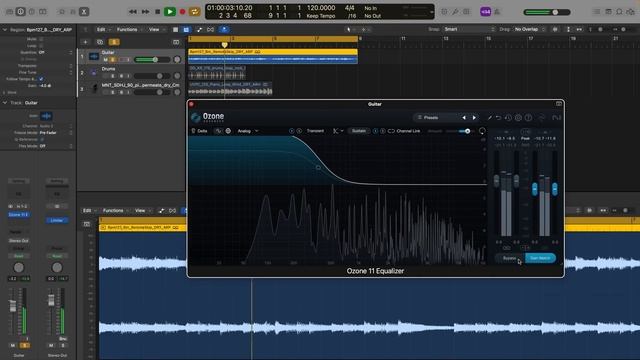Click the purple Count-in button
The height and width of the screenshot is (360, 640).
coord(485,12)
